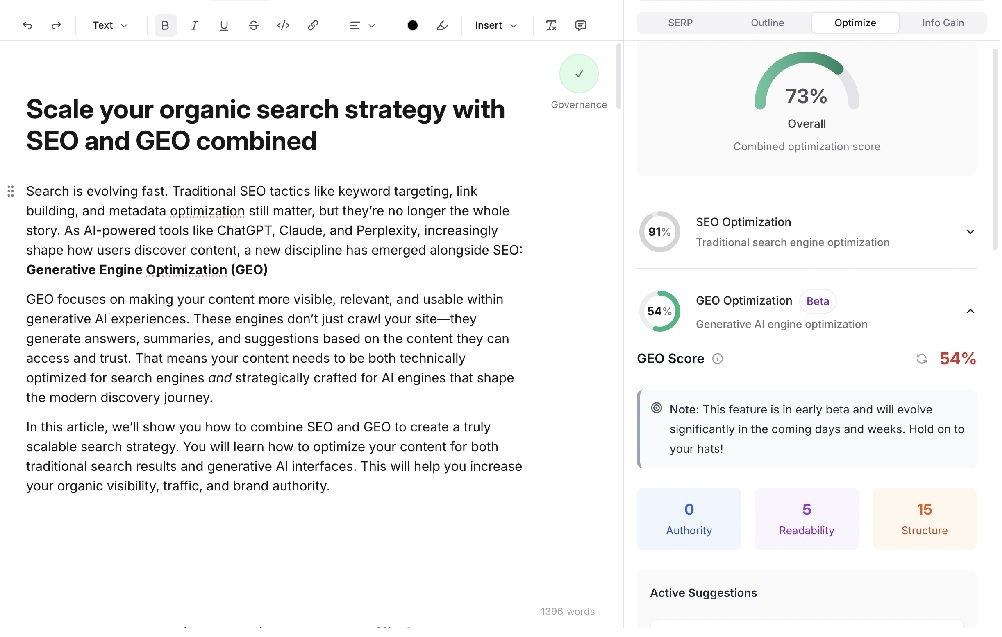Select the highlighter tool icon
The image size is (1002, 637).
(442, 25)
